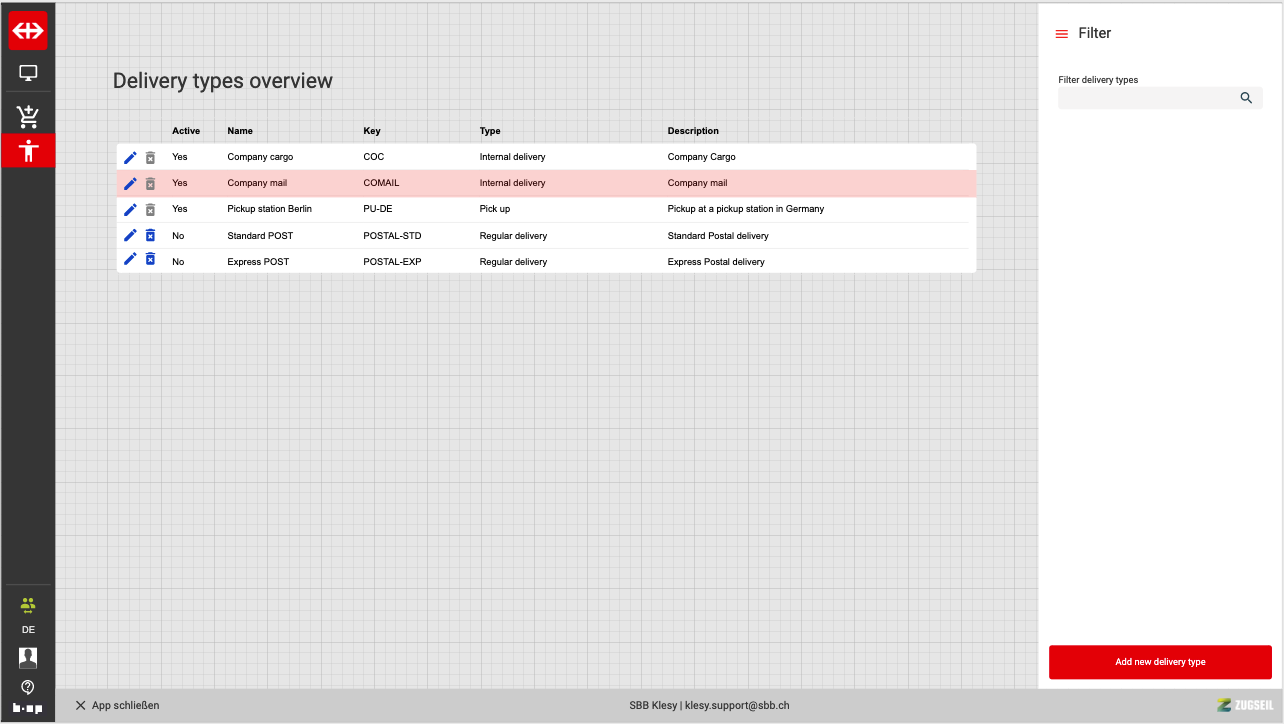Sort table by the Type column header
Image resolution: width=1284 pixels, height=724 pixels.
(490, 131)
